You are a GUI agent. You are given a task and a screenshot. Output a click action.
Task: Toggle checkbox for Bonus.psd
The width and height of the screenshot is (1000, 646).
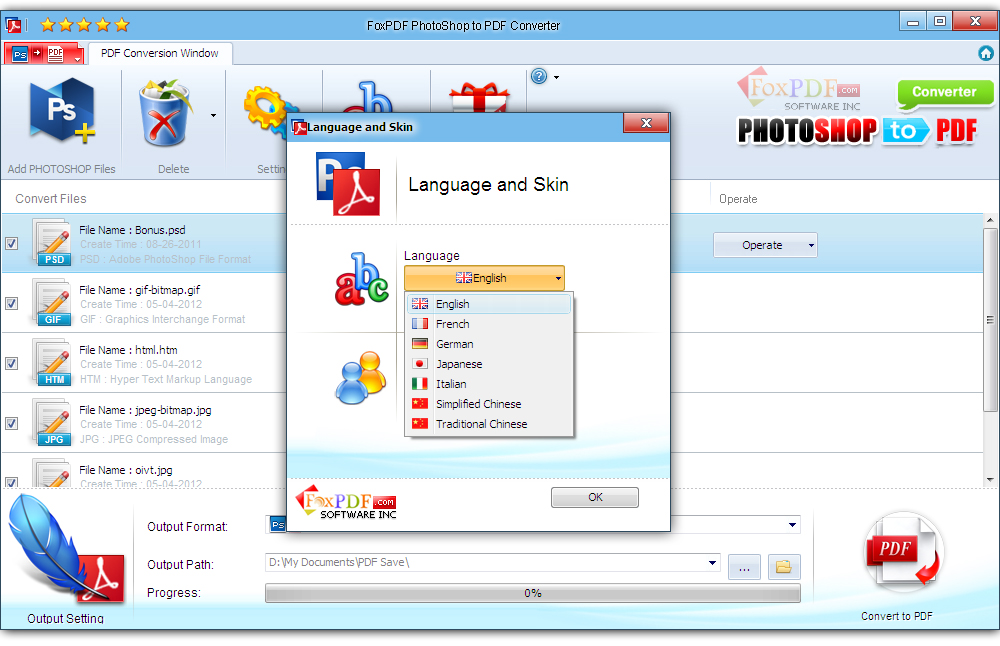point(11,244)
